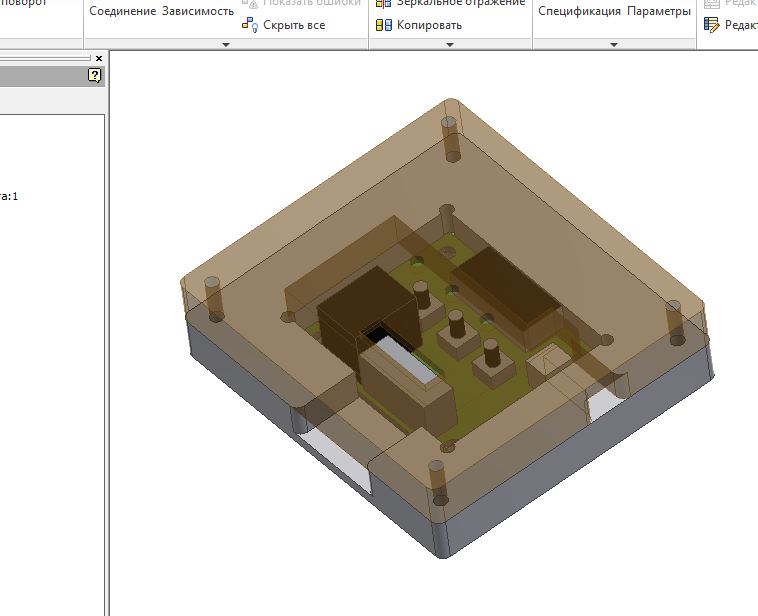Click Зеркальное отражение command
This screenshot has width=758, height=616.
point(451,3)
